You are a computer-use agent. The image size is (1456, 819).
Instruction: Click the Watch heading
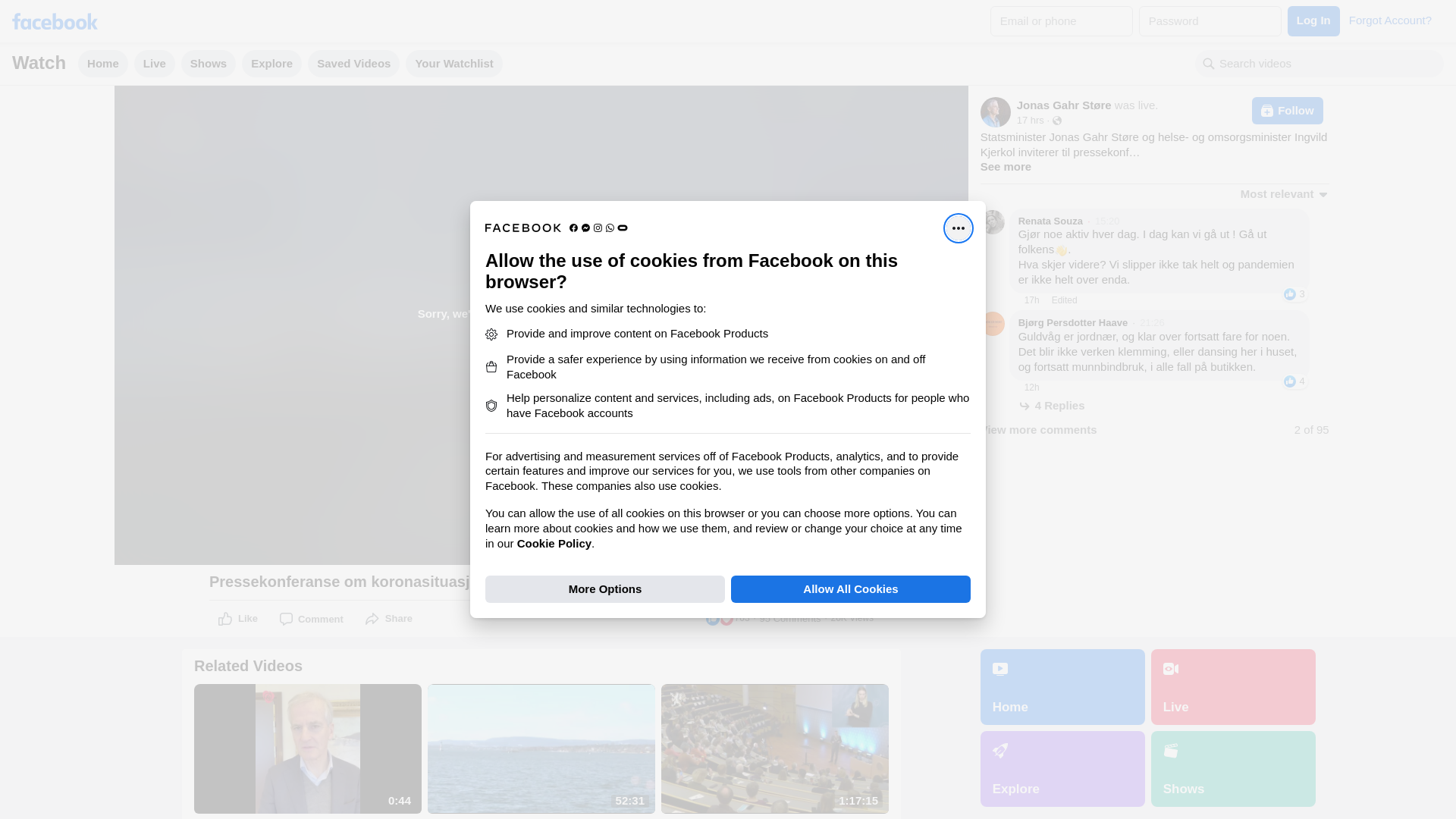click(x=39, y=63)
